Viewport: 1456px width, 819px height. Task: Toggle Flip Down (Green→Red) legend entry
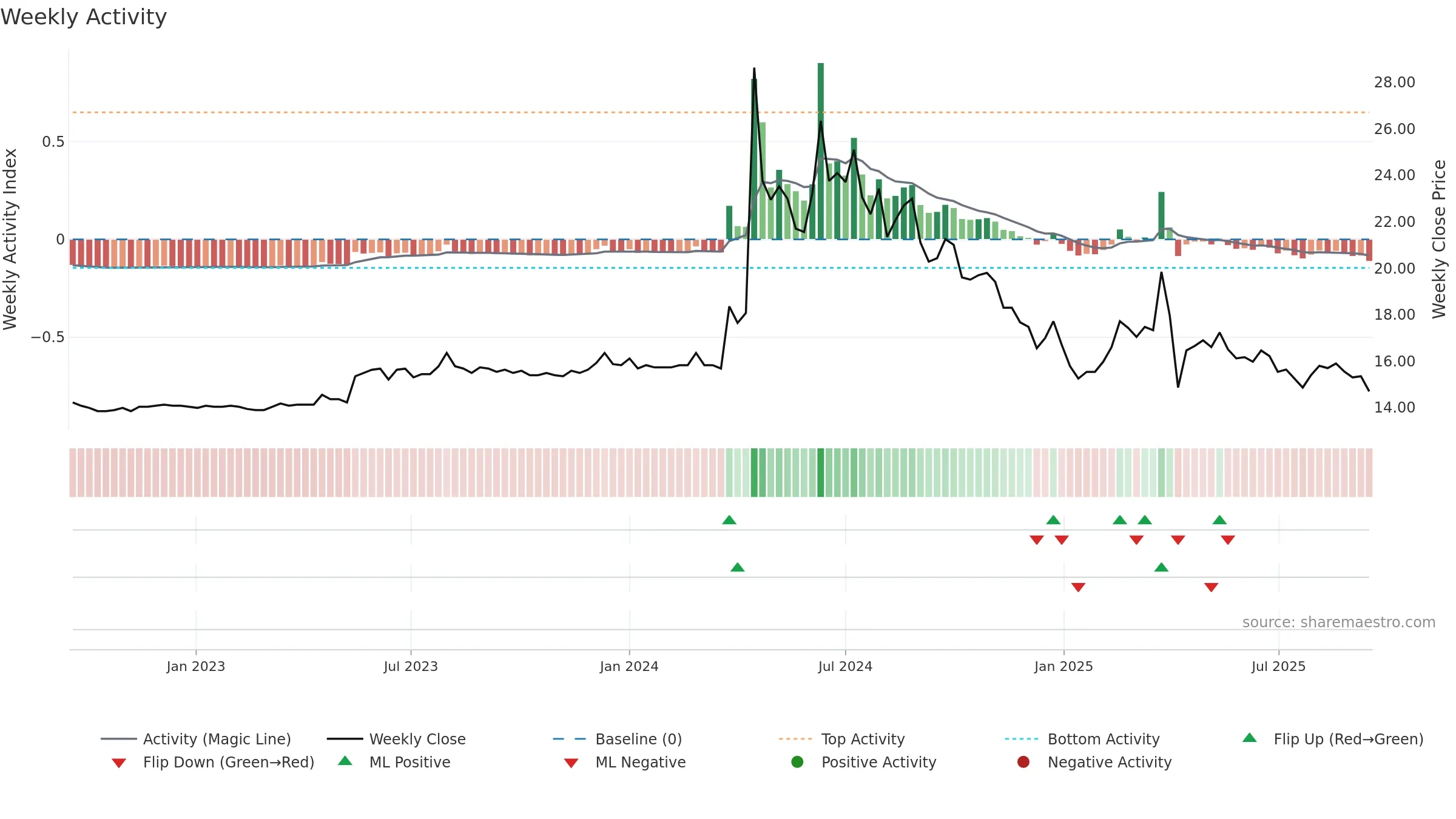pyautogui.click(x=213, y=762)
